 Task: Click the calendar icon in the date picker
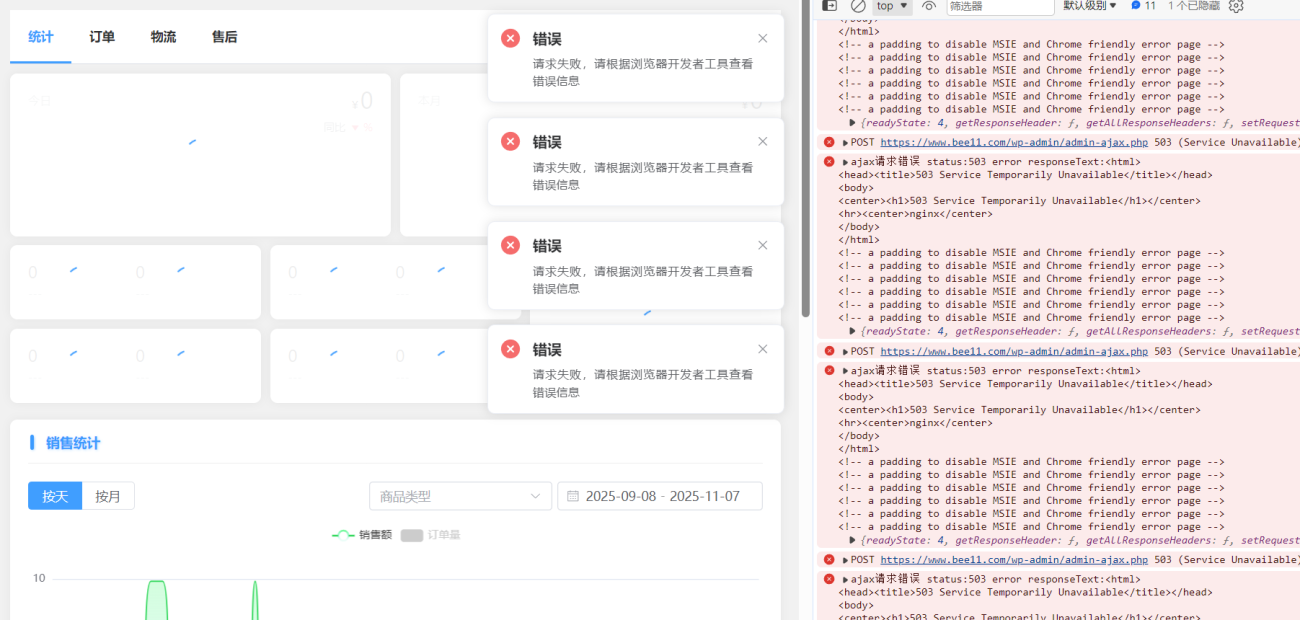pos(573,495)
